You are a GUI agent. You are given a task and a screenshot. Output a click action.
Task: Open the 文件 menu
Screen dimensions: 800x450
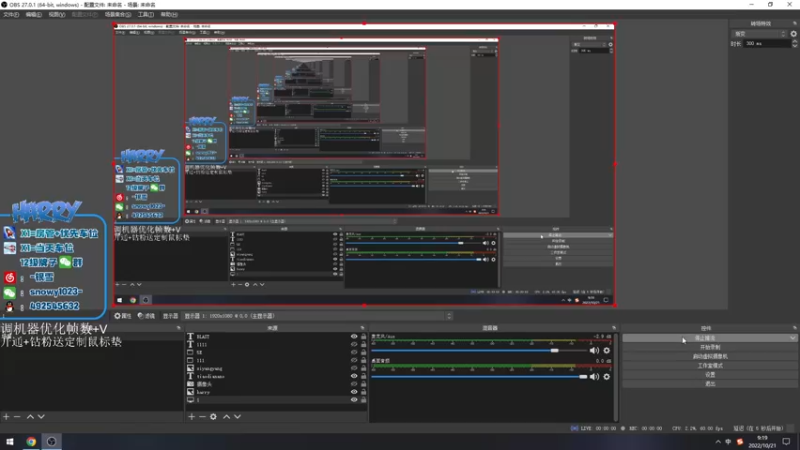point(11,14)
